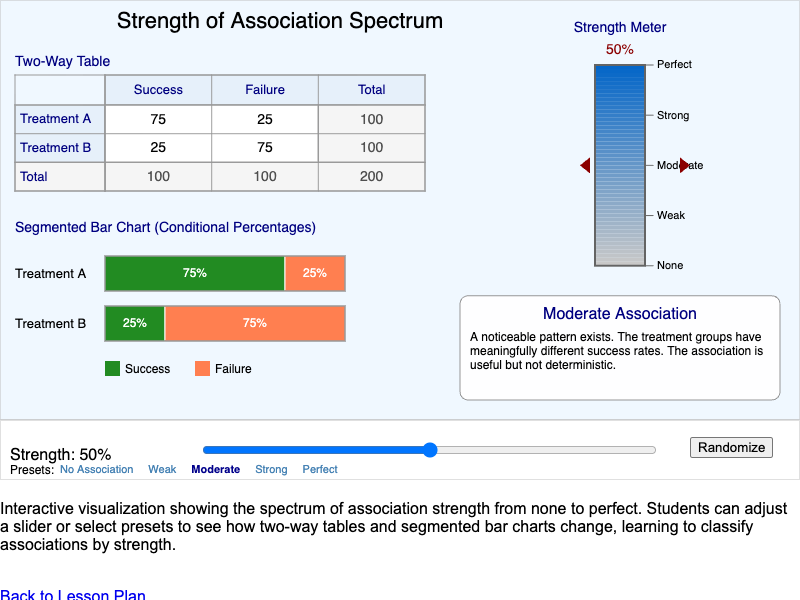Click the Treatment A row label in table

[x=53, y=119]
